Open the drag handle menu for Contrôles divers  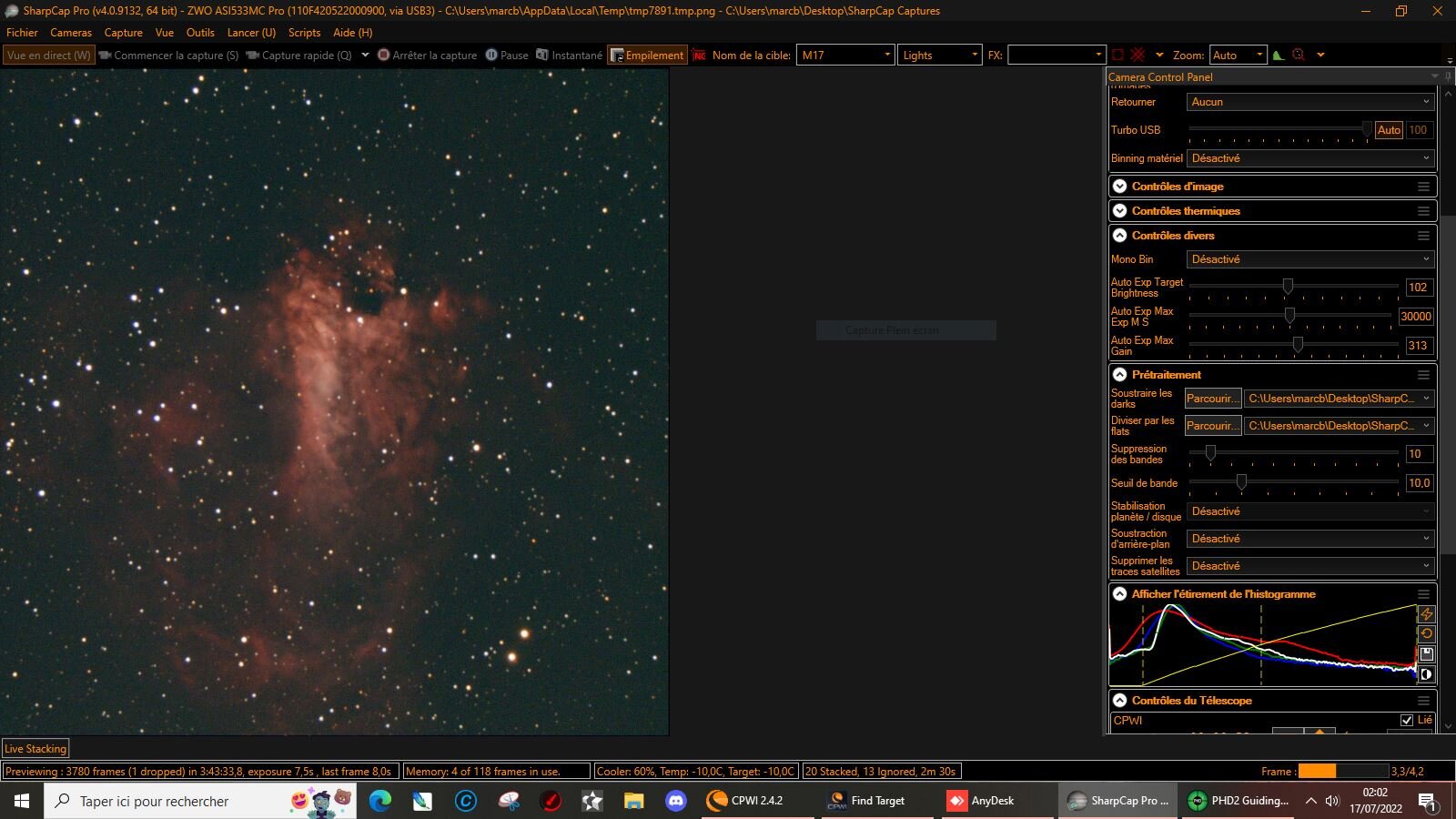click(1423, 236)
